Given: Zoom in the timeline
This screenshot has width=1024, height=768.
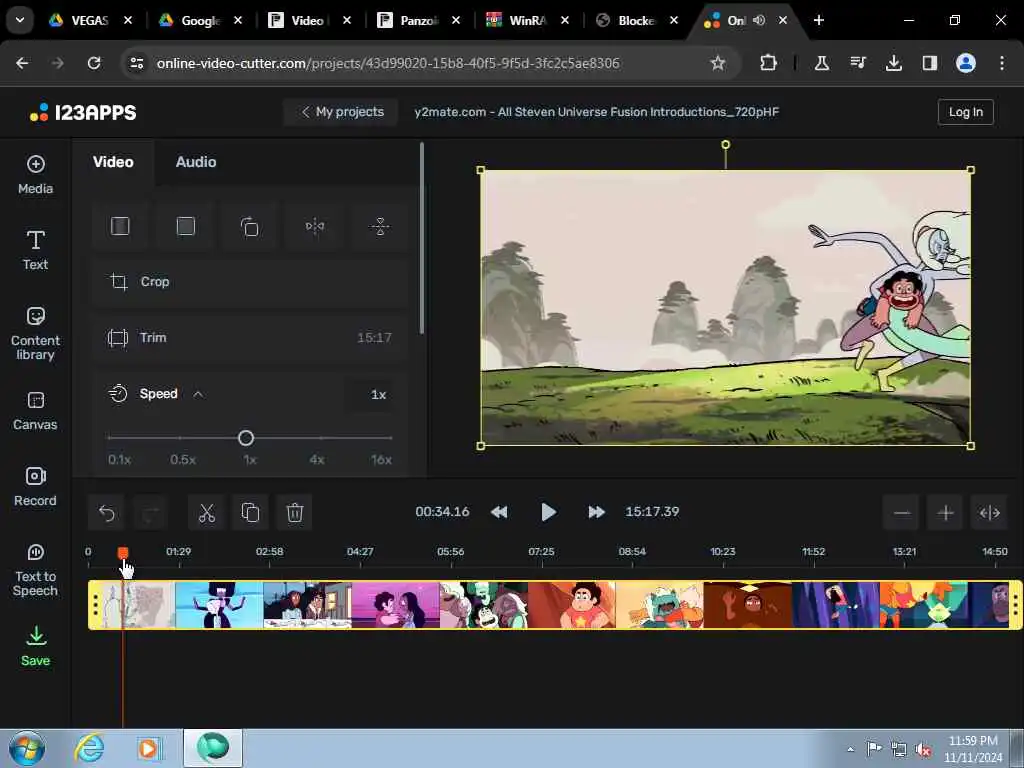Looking at the screenshot, I should click(x=946, y=513).
